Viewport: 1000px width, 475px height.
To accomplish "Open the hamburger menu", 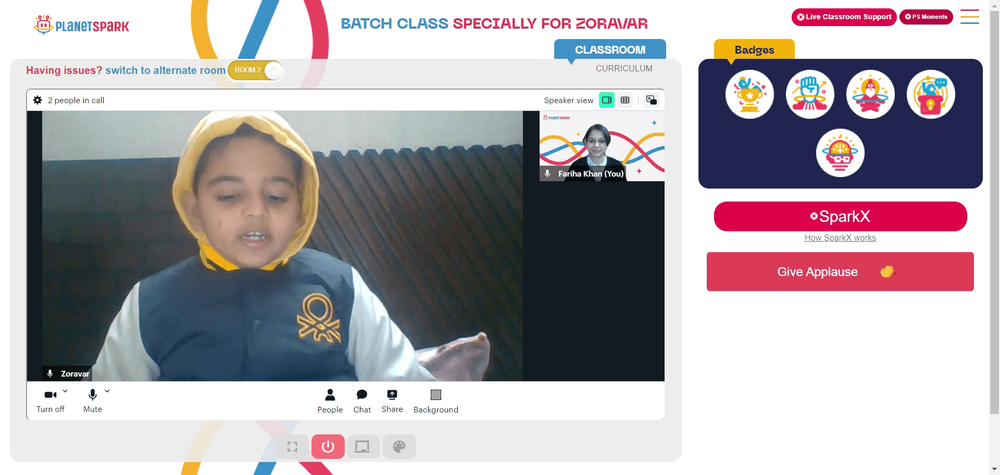I will pyautogui.click(x=969, y=17).
